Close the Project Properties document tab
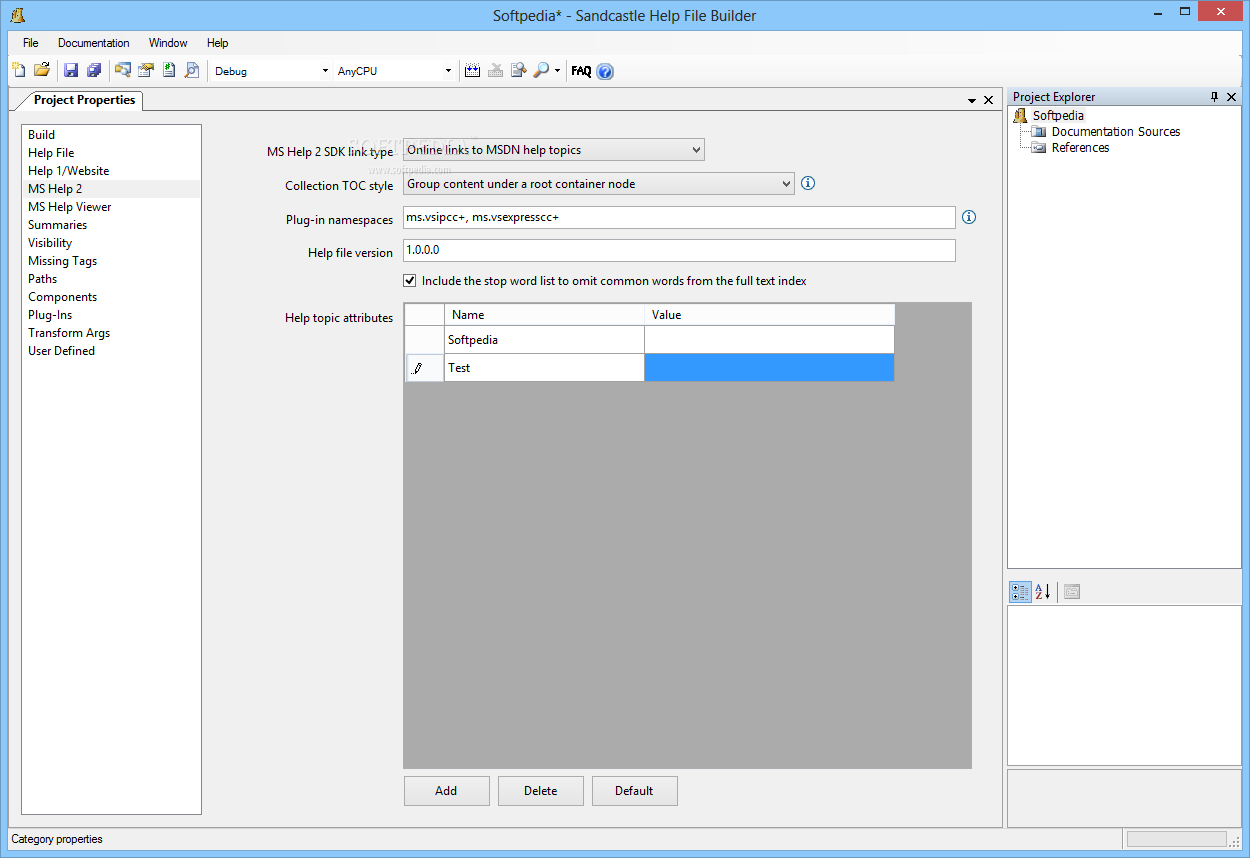This screenshot has width=1250, height=858. click(x=989, y=100)
